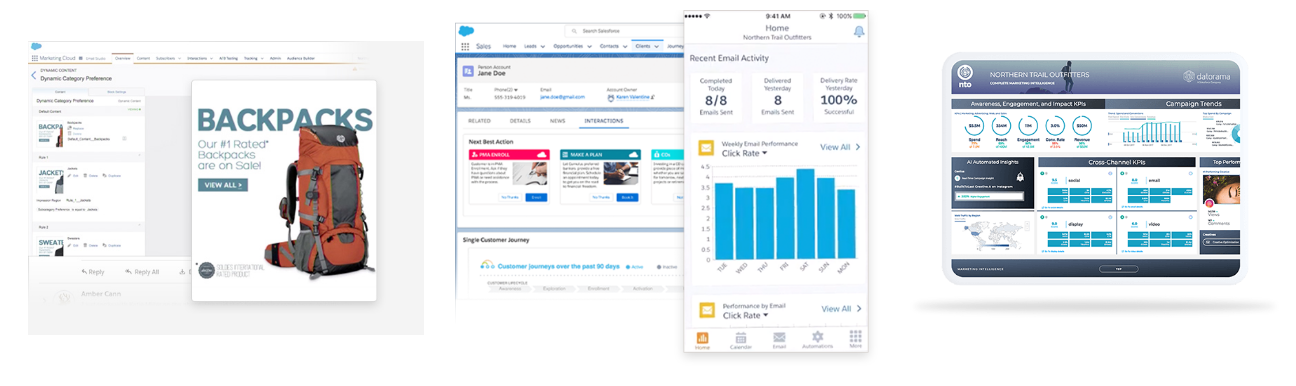1296x386 pixels.
Task: Tap the Home icon in bottom bar
Action: pos(702,337)
